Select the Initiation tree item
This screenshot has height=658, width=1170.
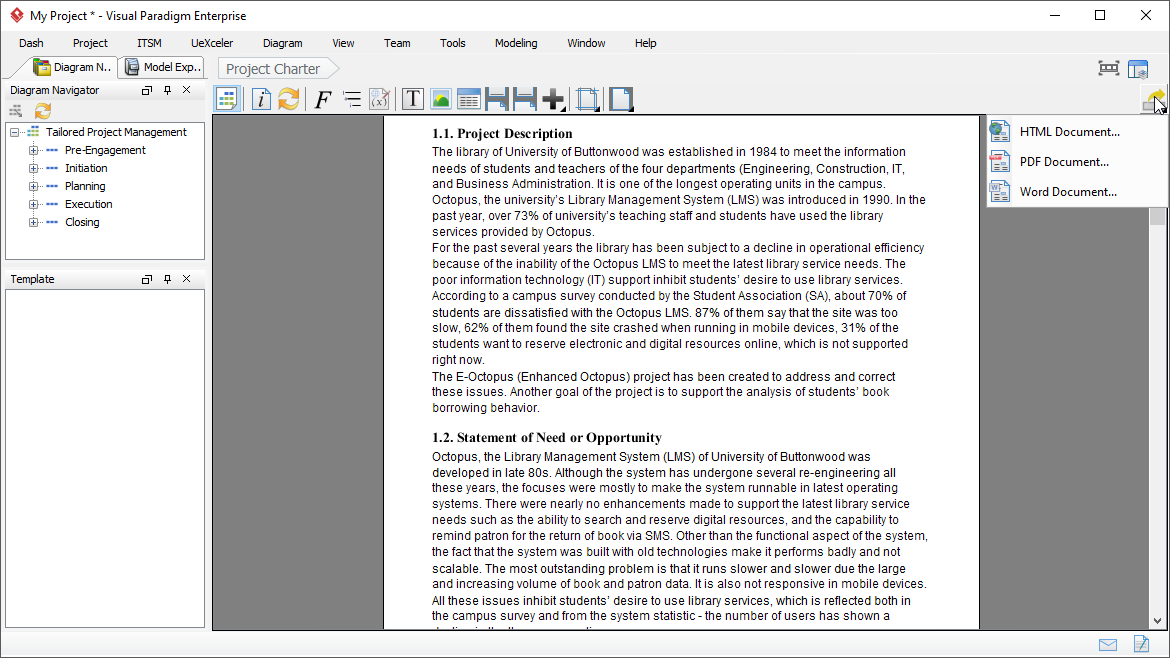(86, 168)
